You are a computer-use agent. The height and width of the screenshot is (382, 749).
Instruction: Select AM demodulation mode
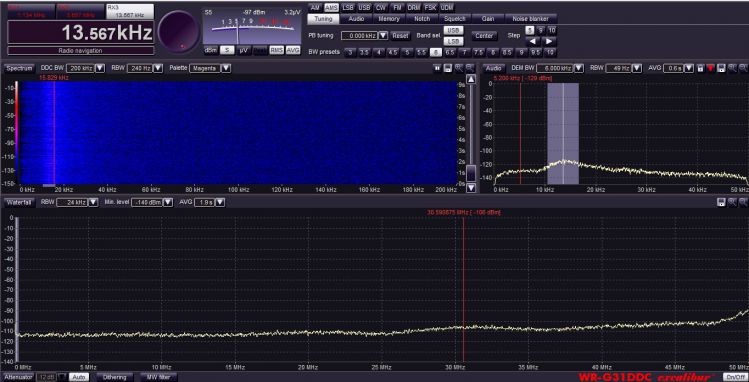(315, 8)
